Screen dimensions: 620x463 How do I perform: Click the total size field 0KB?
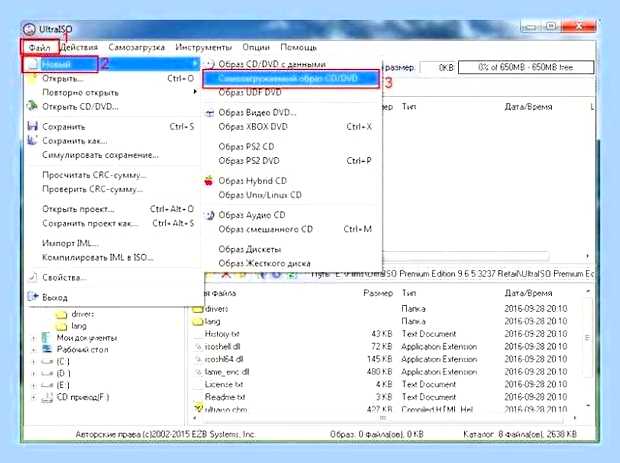click(x=438, y=68)
